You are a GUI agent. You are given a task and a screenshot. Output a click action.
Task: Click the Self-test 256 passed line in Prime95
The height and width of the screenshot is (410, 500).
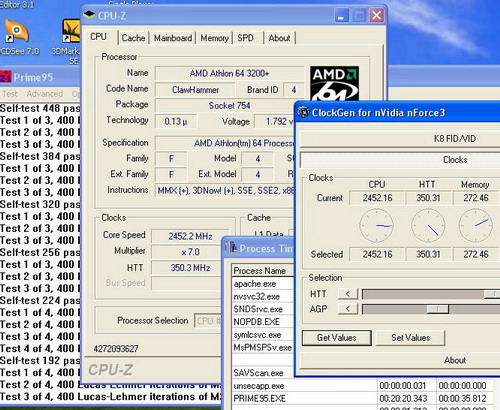[x=40, y=252]
